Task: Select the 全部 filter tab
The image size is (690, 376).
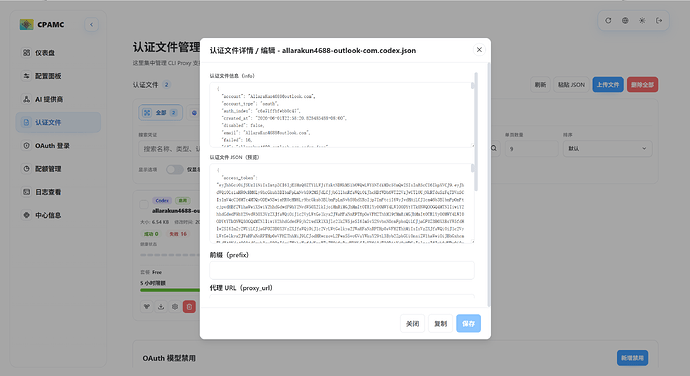Action: pyautogui.click(x=160, y=113)
